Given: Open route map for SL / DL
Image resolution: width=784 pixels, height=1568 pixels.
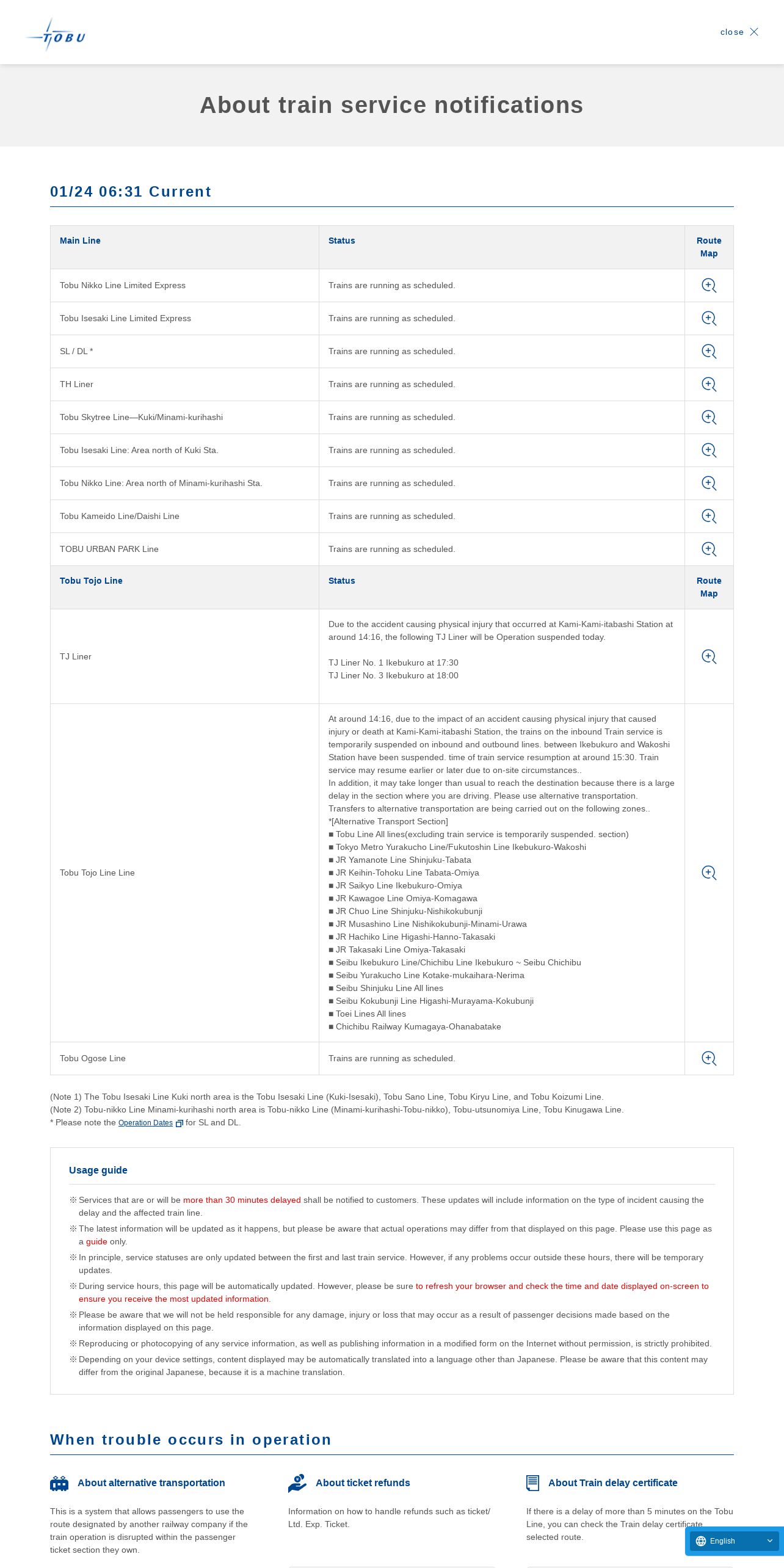Looking at the screenshot, I should (709, 351).
